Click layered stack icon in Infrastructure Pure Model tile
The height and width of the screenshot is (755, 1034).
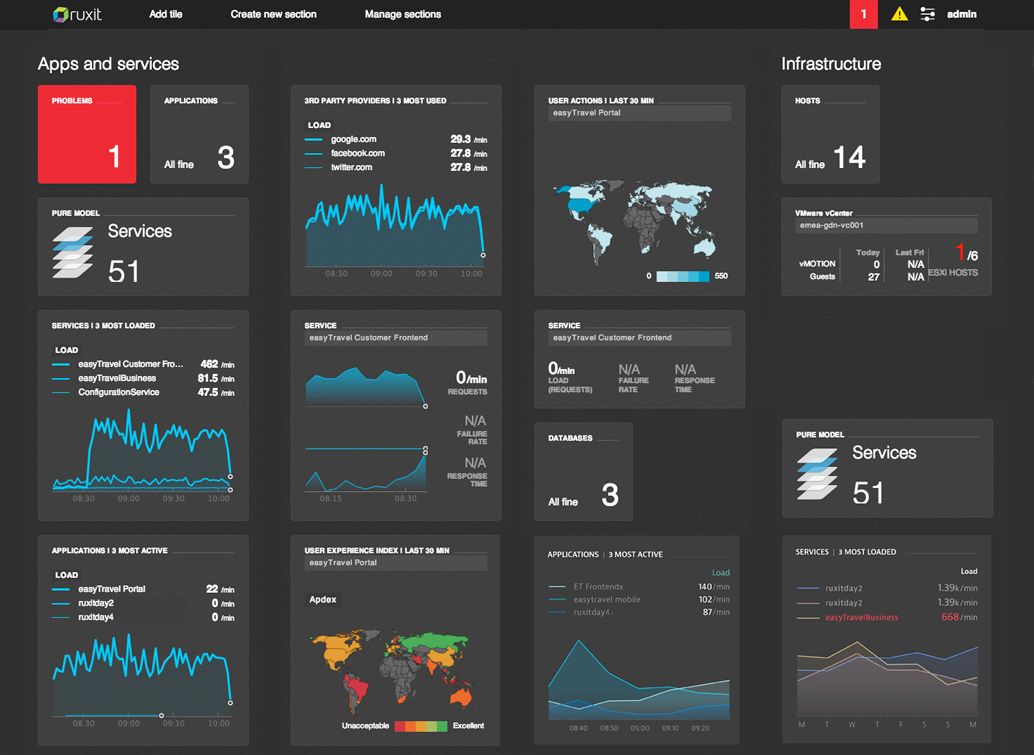(x=817, y=473)
